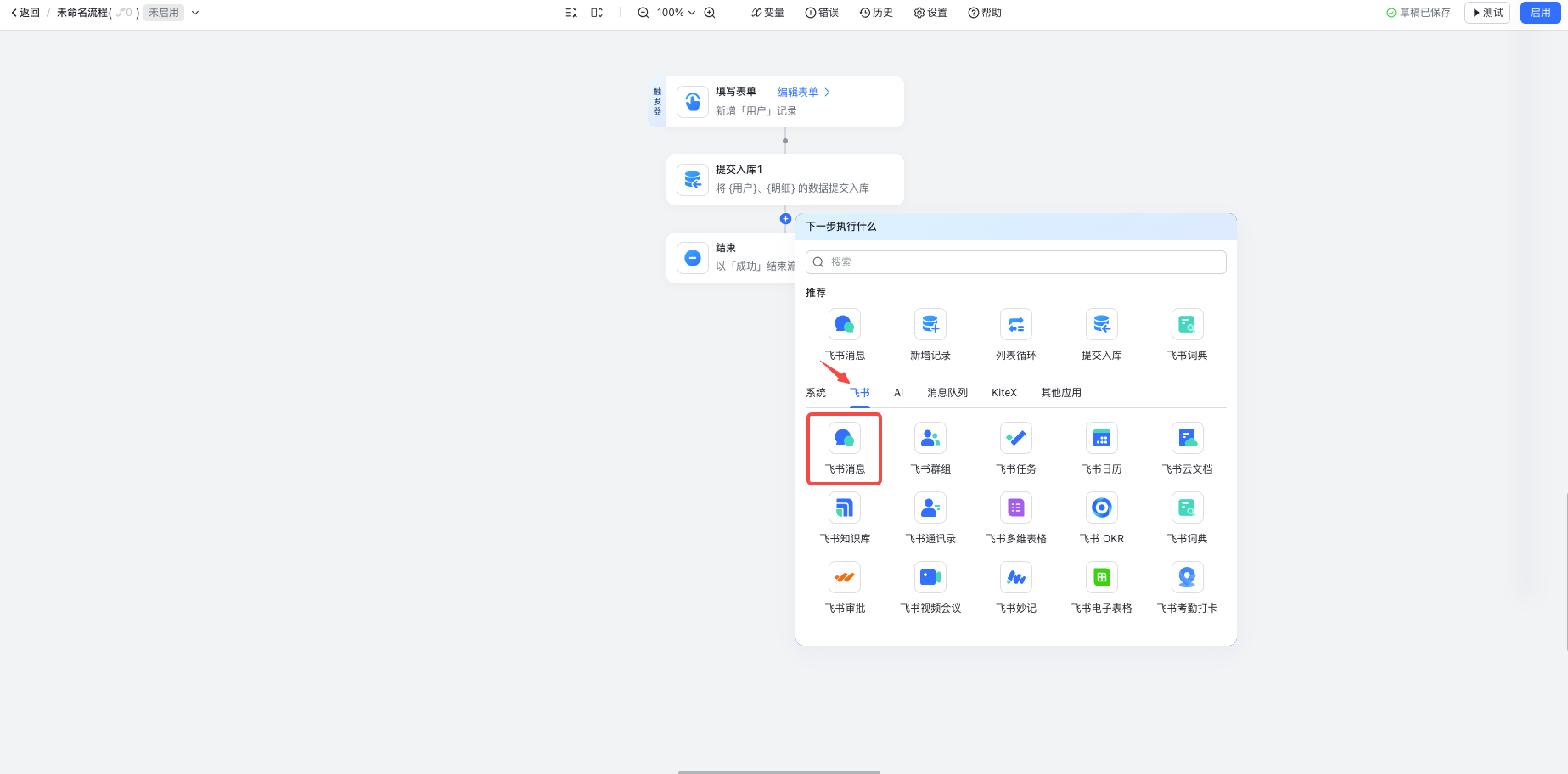Select the 填写表单 trigger node
The width and height of the screenshot is (1568, 774).
[784, 102]
